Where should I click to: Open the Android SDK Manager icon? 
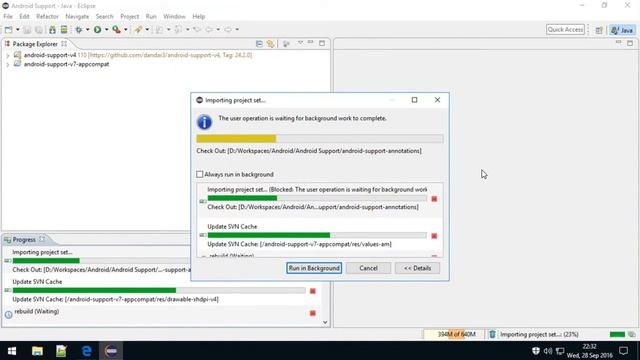coord(52,29)
